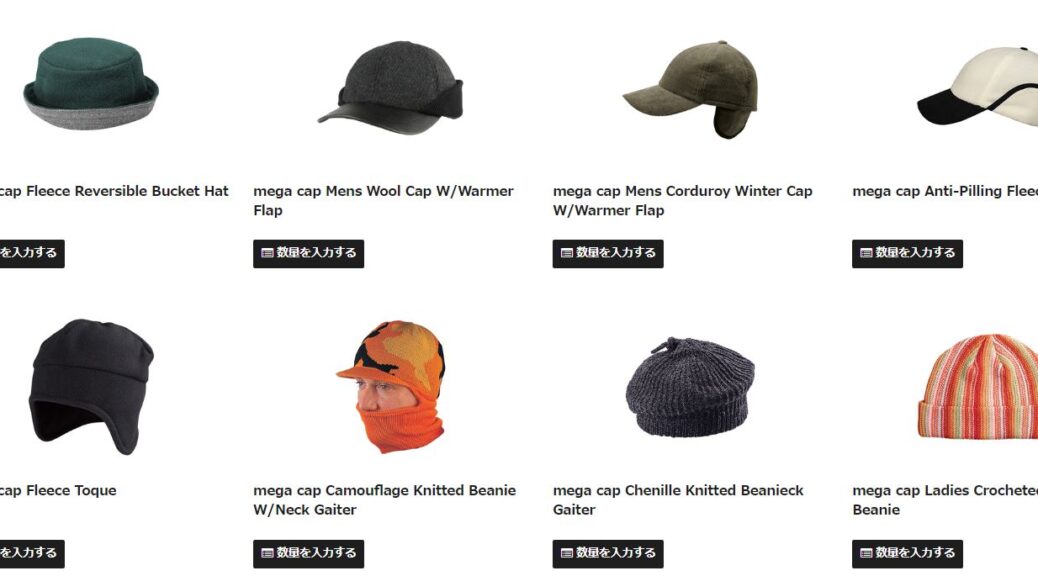This screenshot has width=1038, height=576.
Task: Open the olive Corduroy Winter Cap image
Action: 690,90
